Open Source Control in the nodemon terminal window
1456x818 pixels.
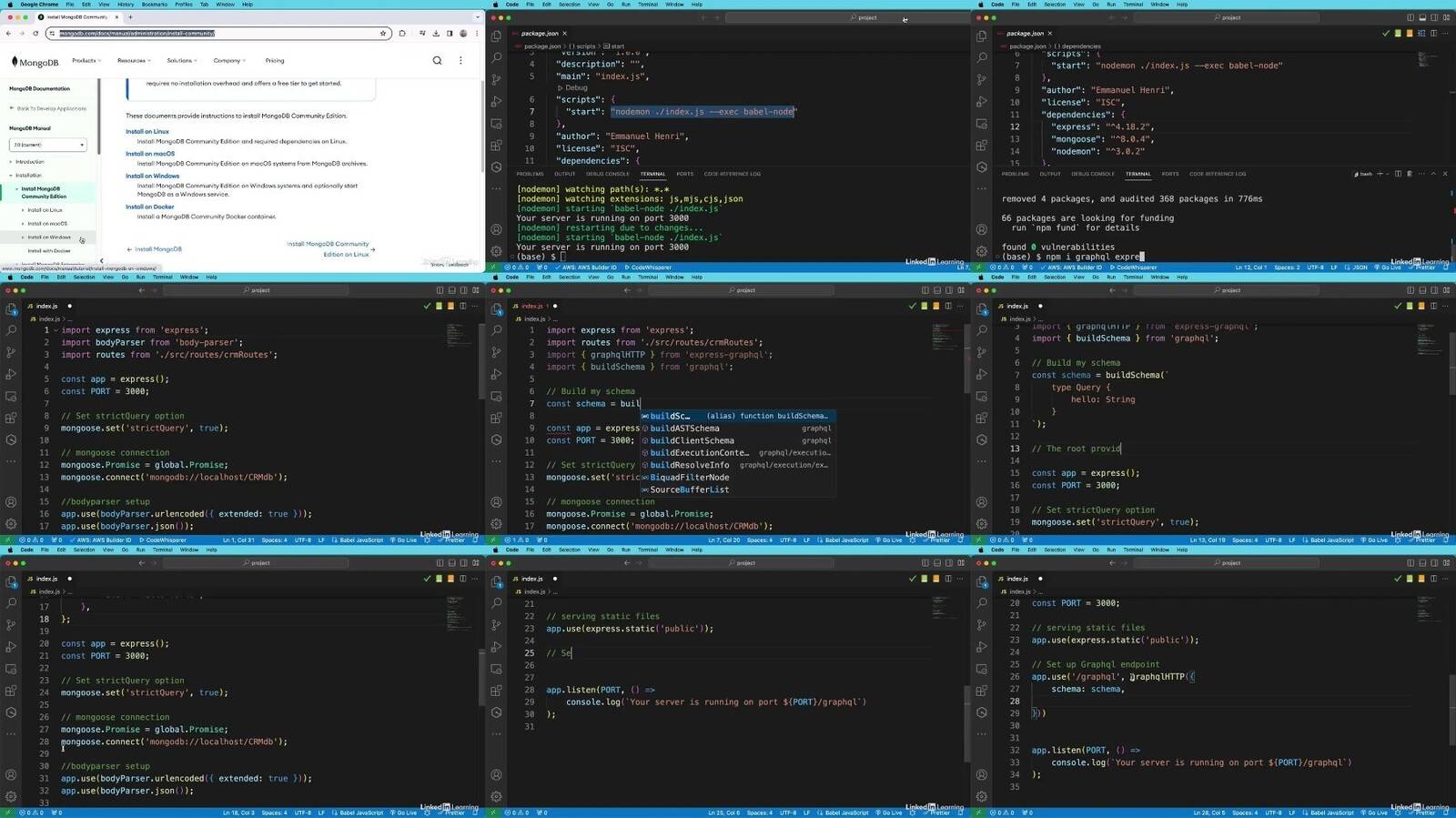496,79
